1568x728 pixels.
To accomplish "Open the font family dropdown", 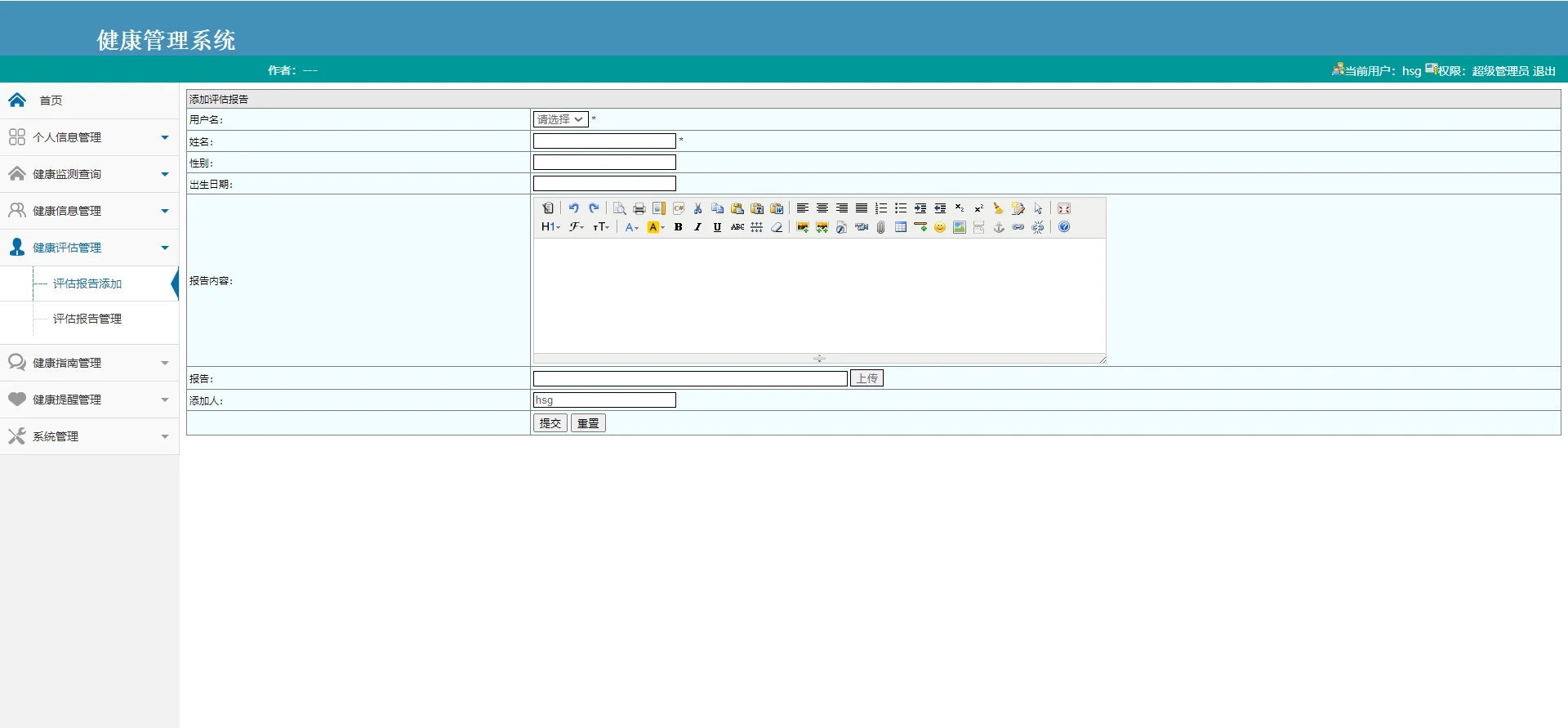I will pyautogui.click(x=577, y=227).
